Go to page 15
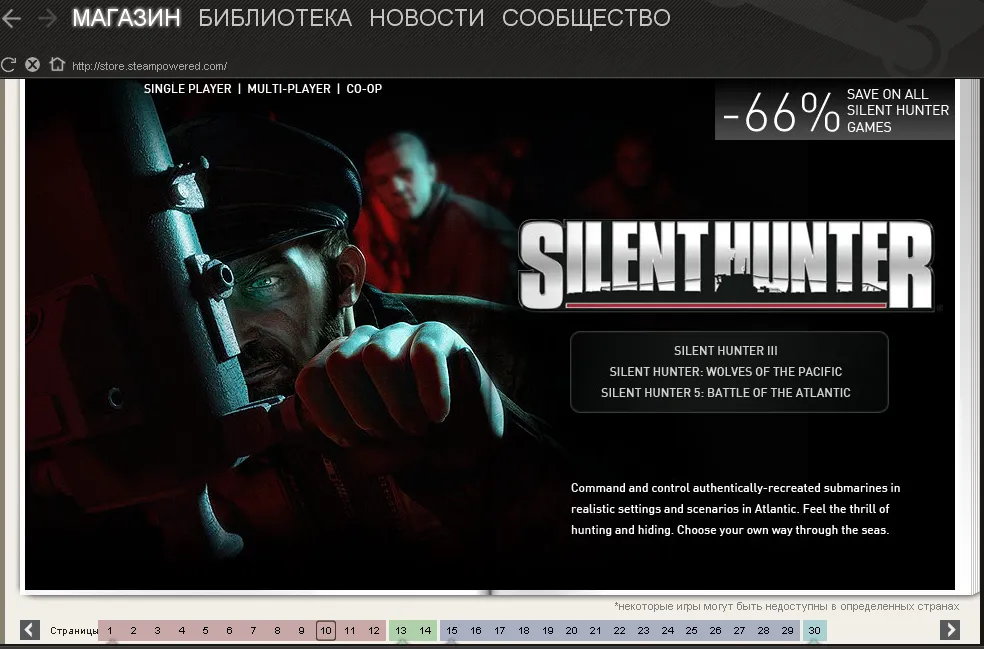Image resolution: width=984 pixels, height=649 pixels. pyautogui.click(x=452, y=630)
